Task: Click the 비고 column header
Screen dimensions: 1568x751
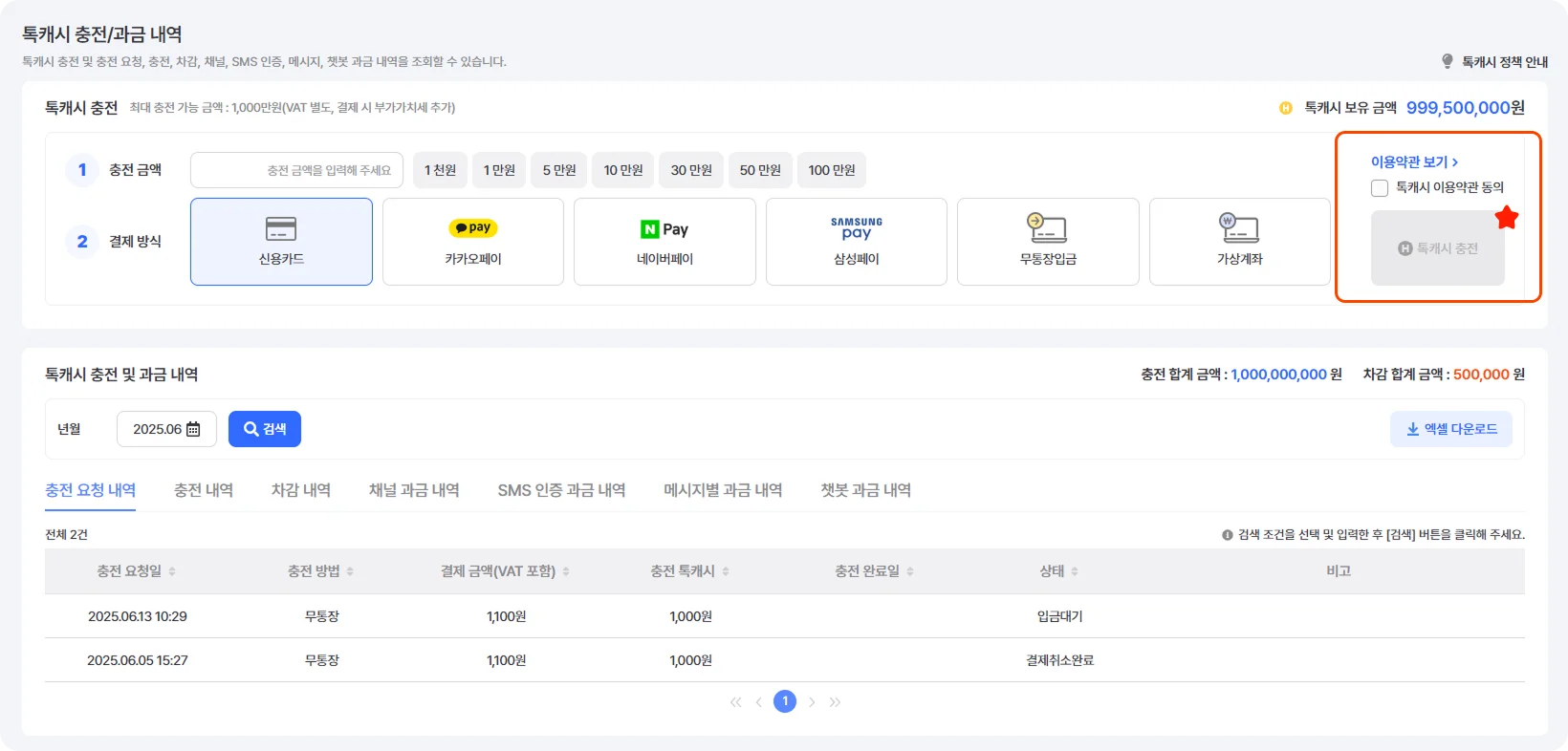Action: coord(1339,571)
